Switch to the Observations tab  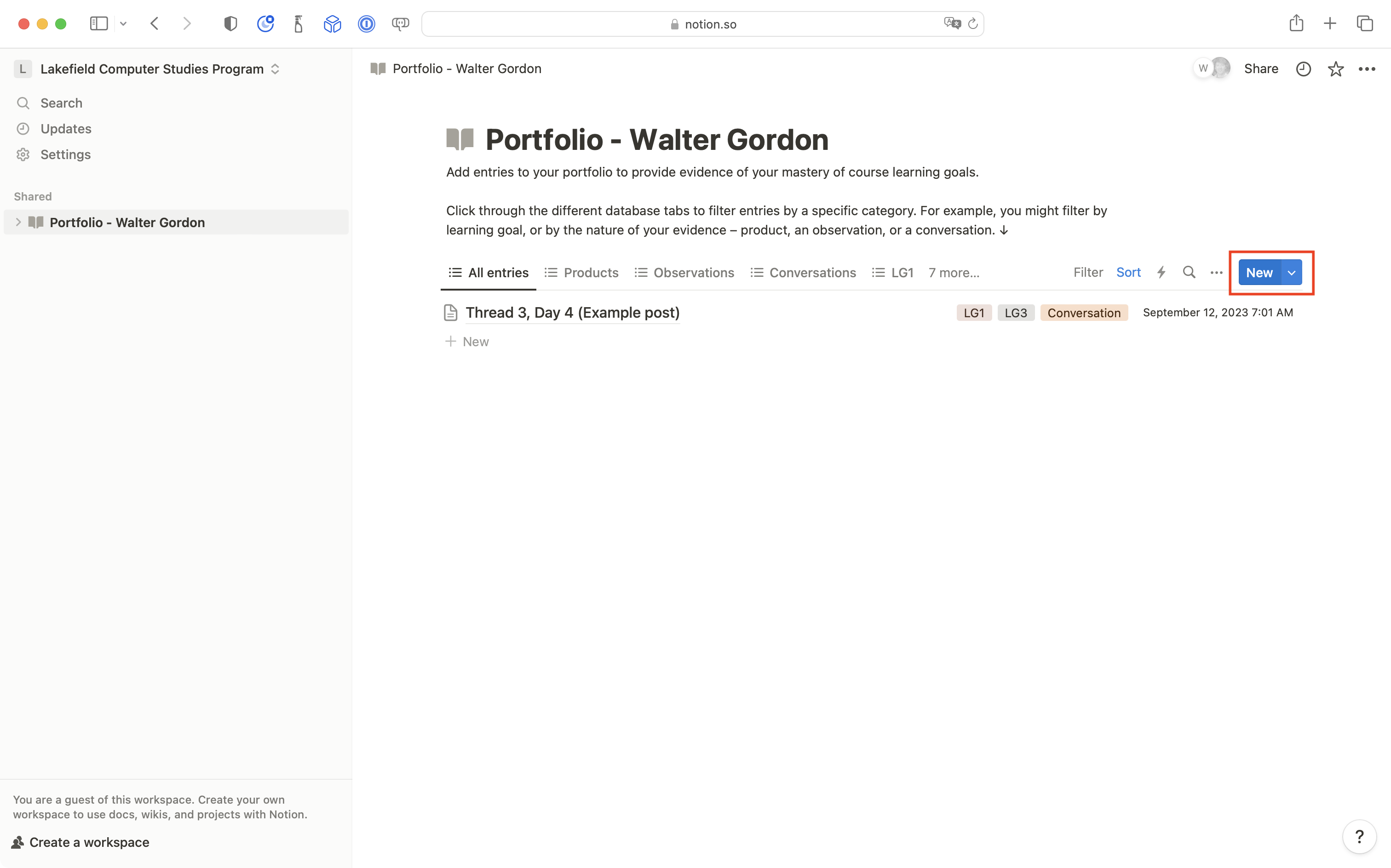point(684,273)
